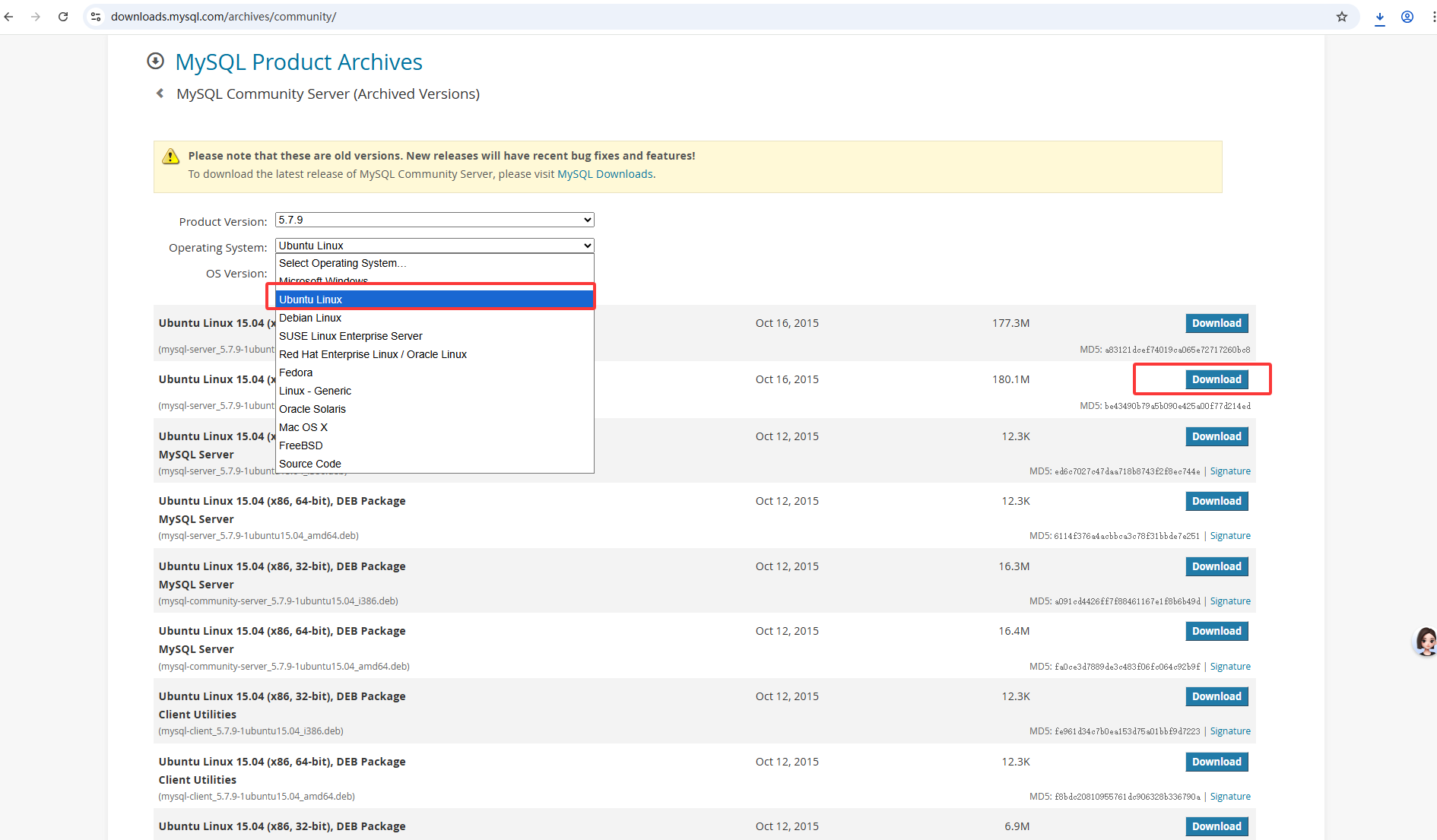Screen dimensions: 1437x840
Task: Select FreeBSD option
Action: pyautogui.click(x=435, y=445)
